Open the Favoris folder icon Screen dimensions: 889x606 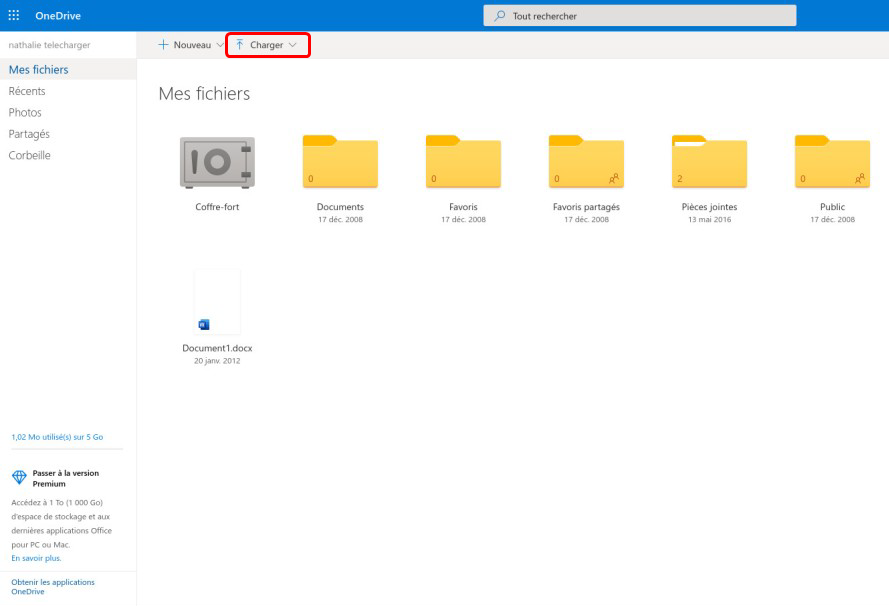click(x=463, y=161)
